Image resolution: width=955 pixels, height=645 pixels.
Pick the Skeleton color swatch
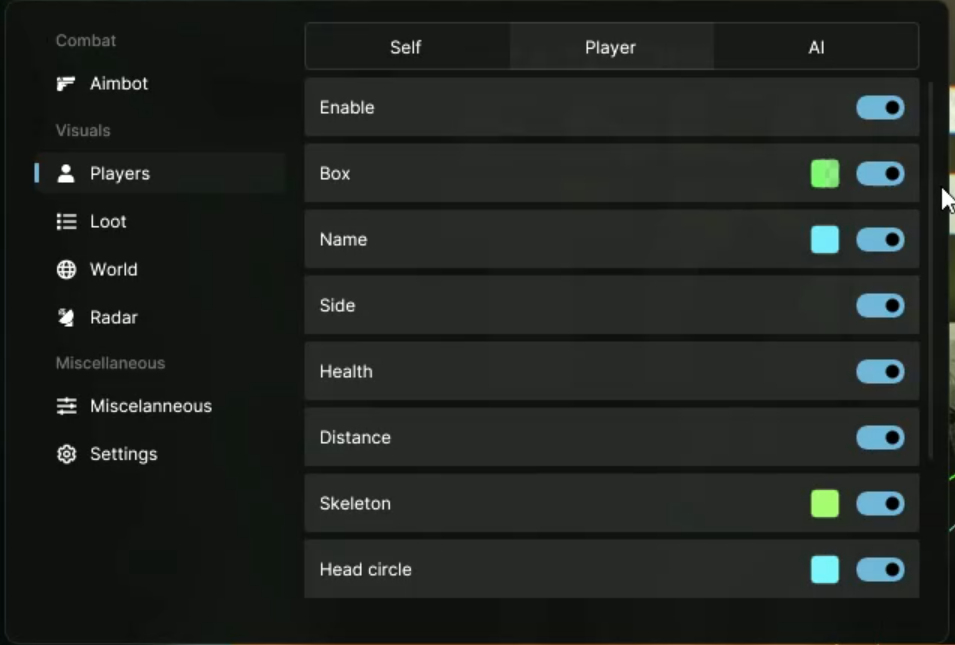point(825,504)
